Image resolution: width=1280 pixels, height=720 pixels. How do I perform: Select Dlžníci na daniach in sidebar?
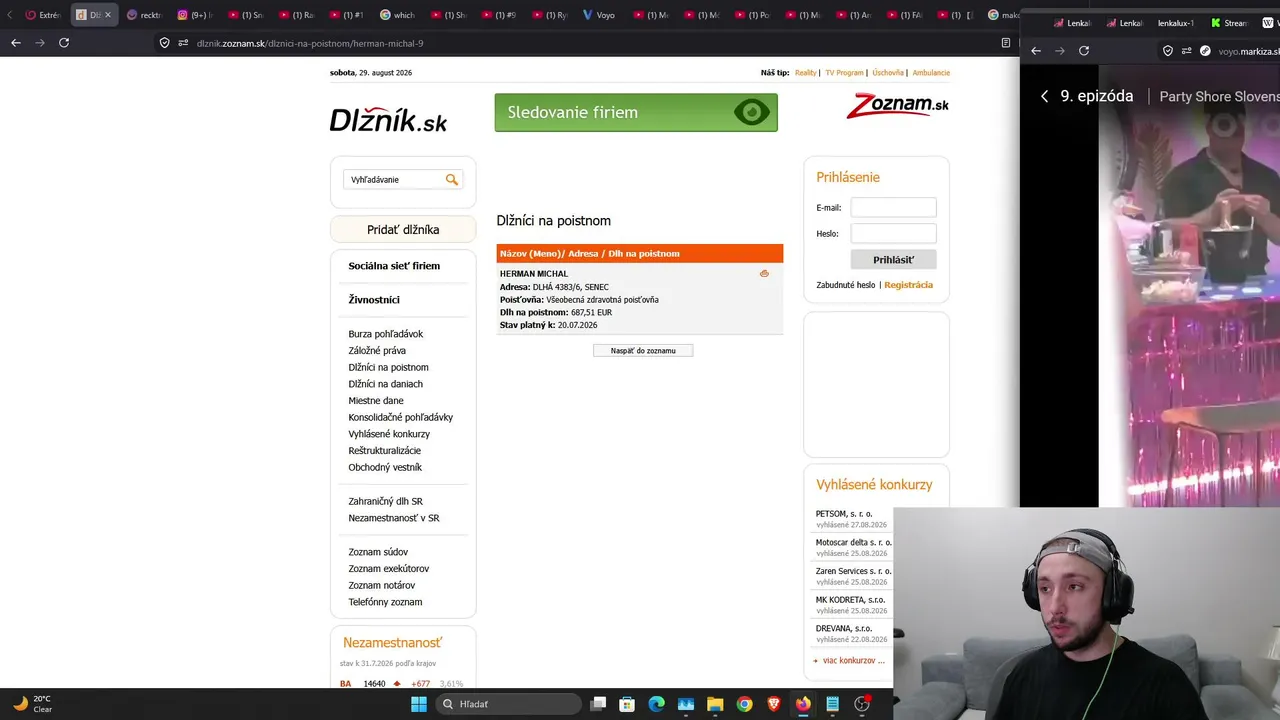point(385,384)
